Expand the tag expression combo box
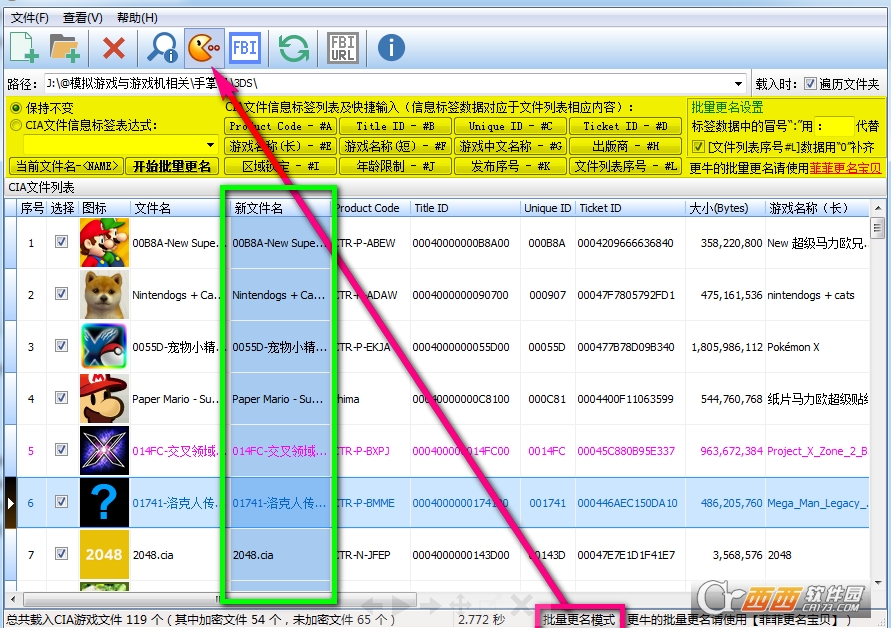Viewport: 891px width, 628px height. tap(210, 145)
